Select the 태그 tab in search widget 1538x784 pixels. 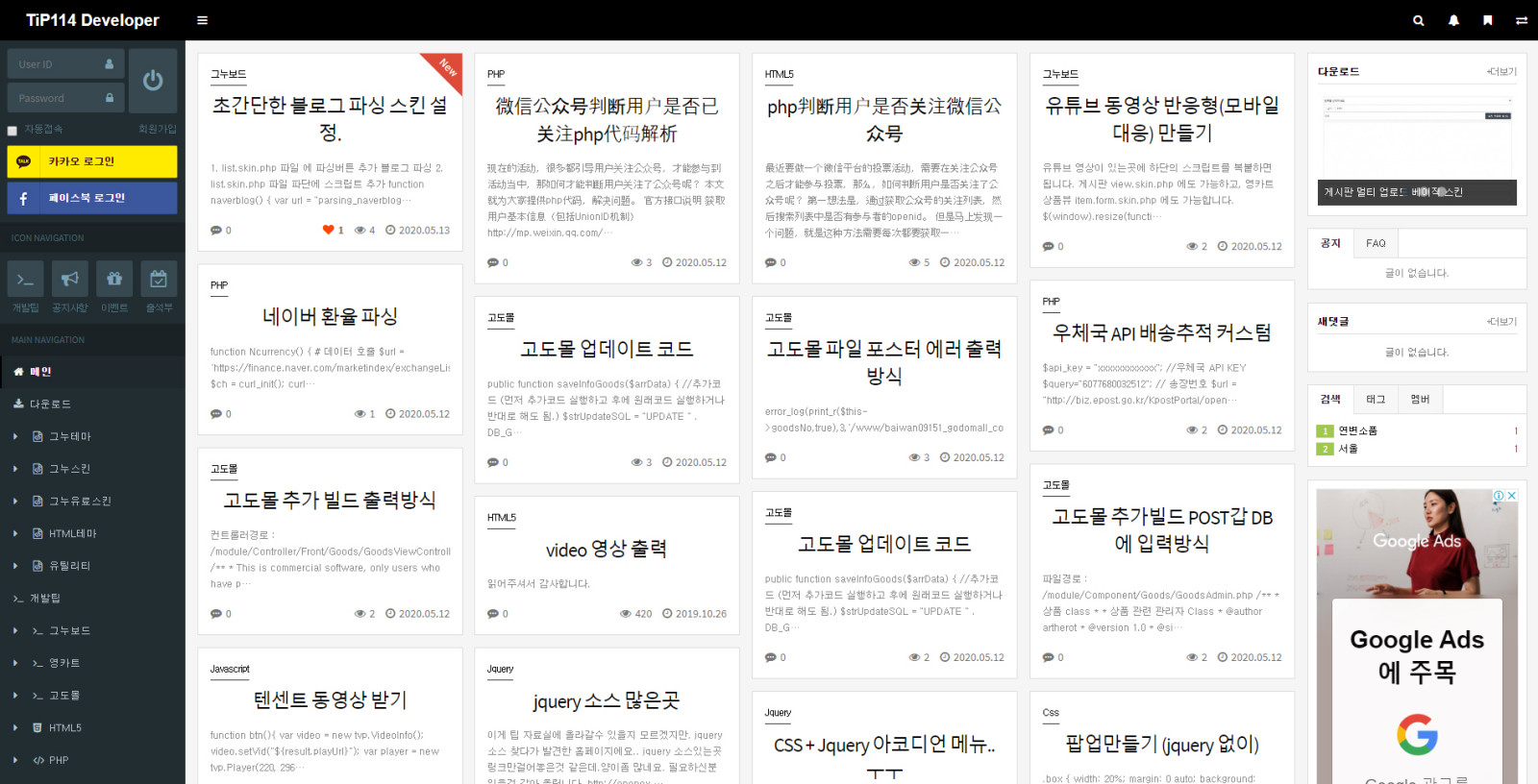1376,399
